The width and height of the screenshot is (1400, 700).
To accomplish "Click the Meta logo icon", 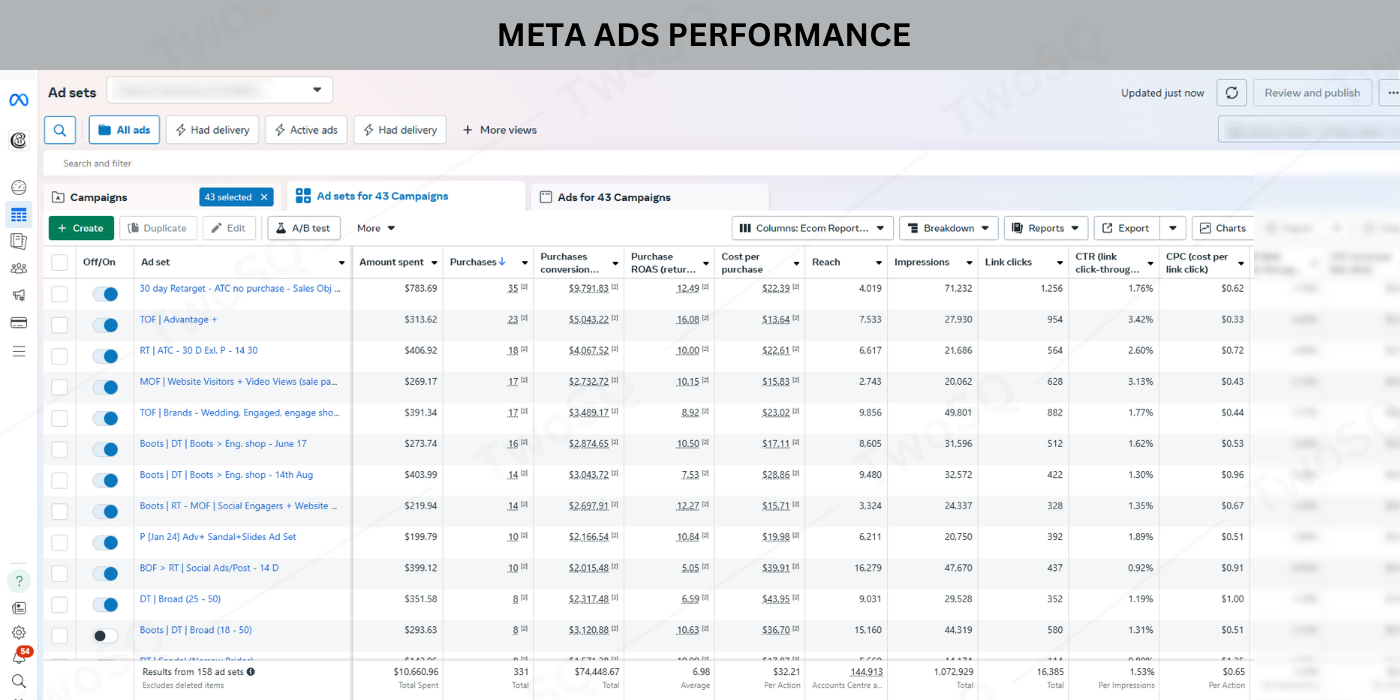I will pos(18,100).
